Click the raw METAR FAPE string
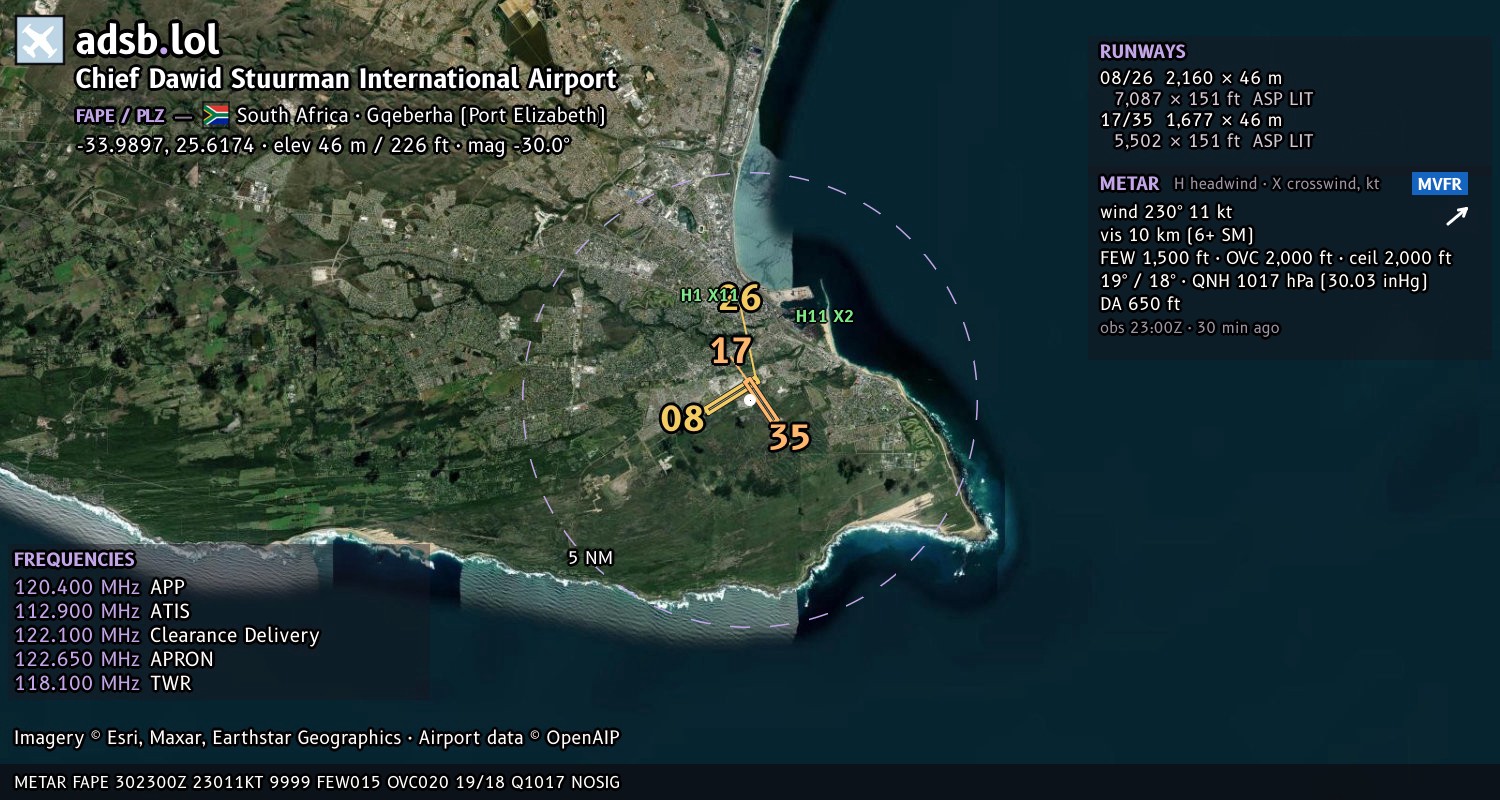The image size is (1500, 800). pos(317,782)
